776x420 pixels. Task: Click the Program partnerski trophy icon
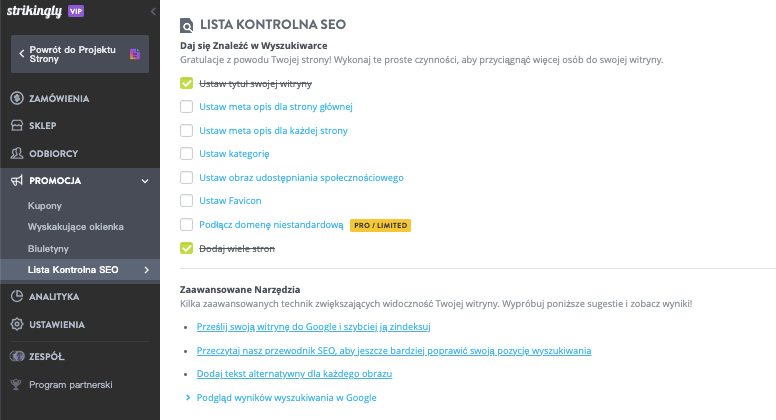[x=17, y=384]
